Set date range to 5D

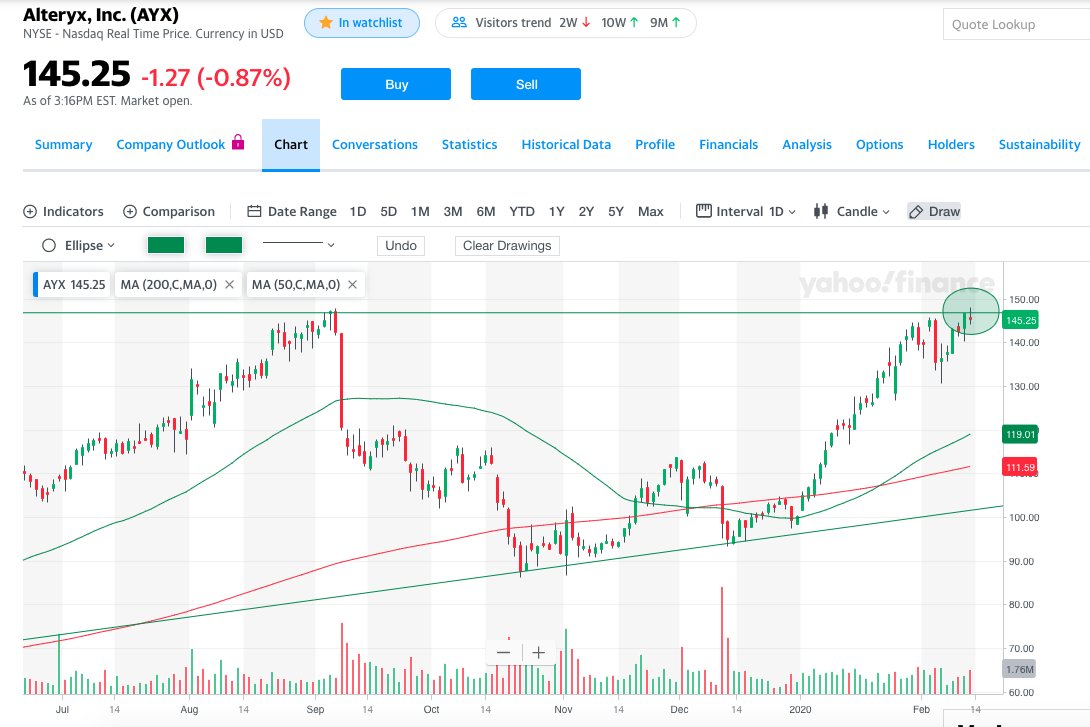[389, 211]
